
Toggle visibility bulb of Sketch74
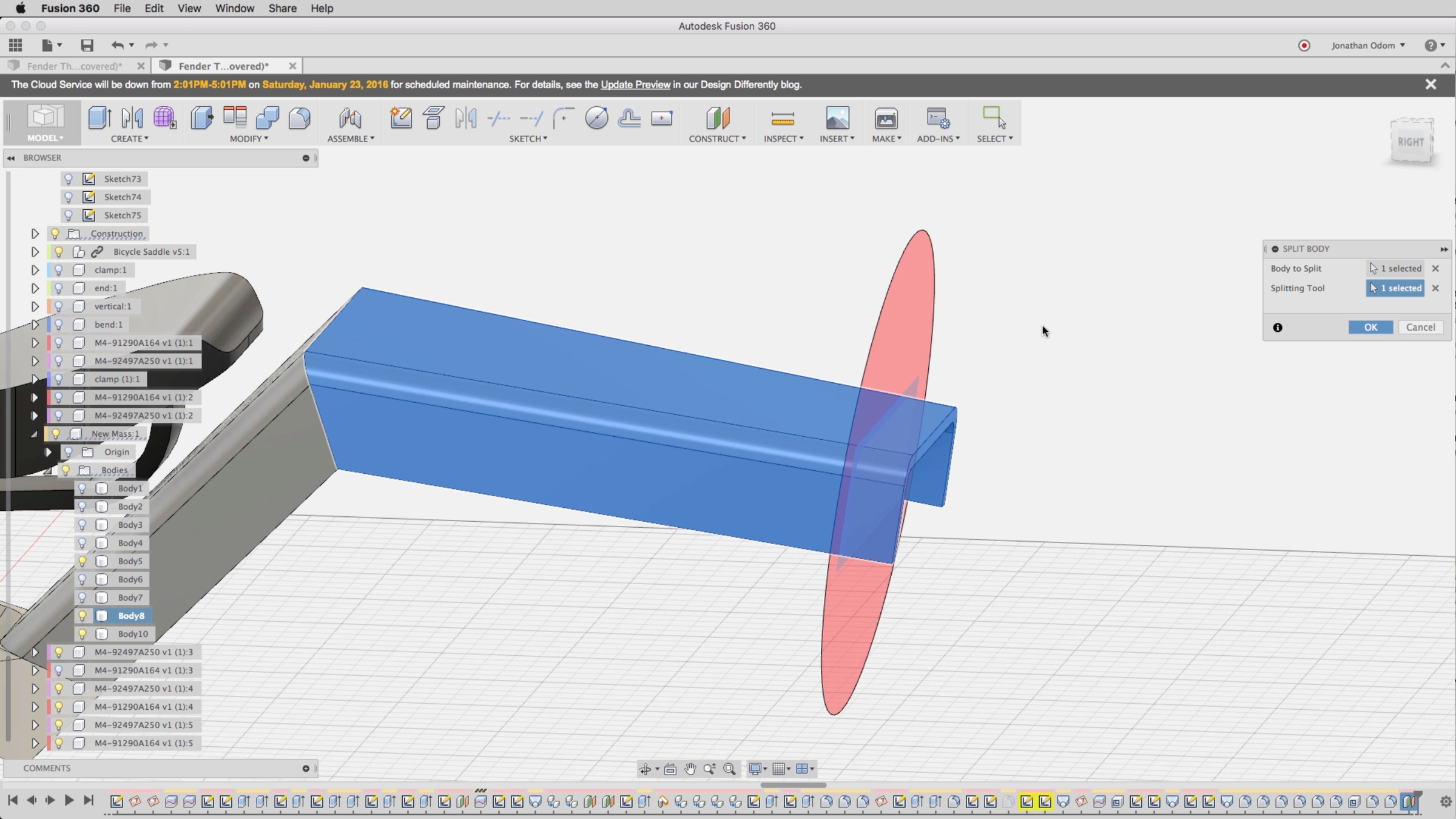[x=69, y=197]
